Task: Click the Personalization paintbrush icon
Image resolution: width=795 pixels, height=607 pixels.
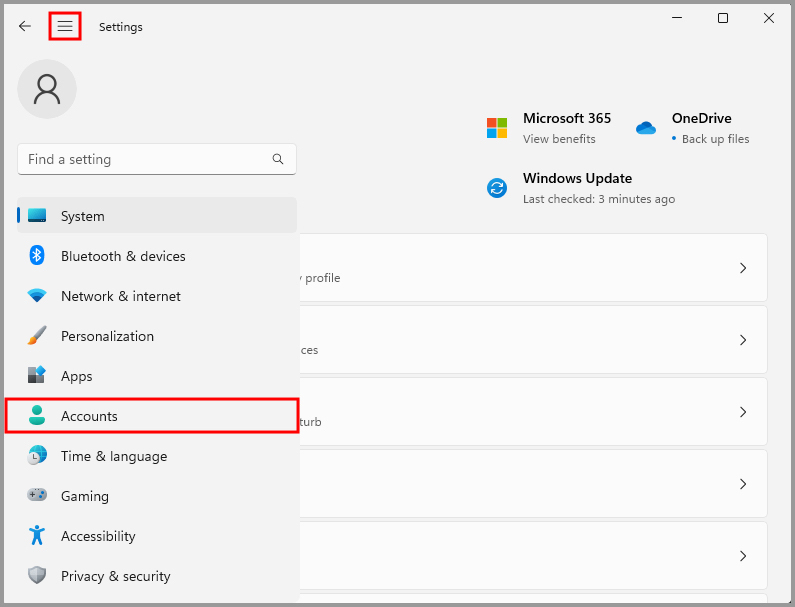Action: [37, 335]
